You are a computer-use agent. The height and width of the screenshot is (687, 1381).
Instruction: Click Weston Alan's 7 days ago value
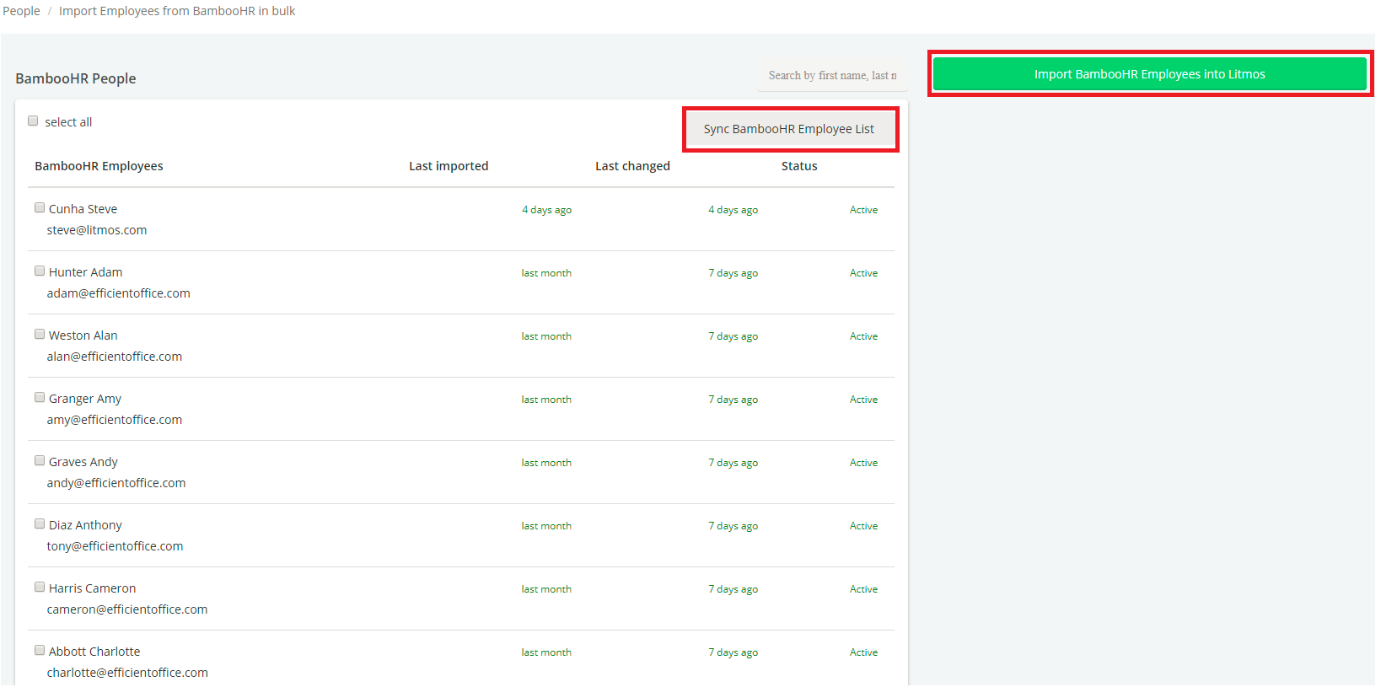pos(733,336)
